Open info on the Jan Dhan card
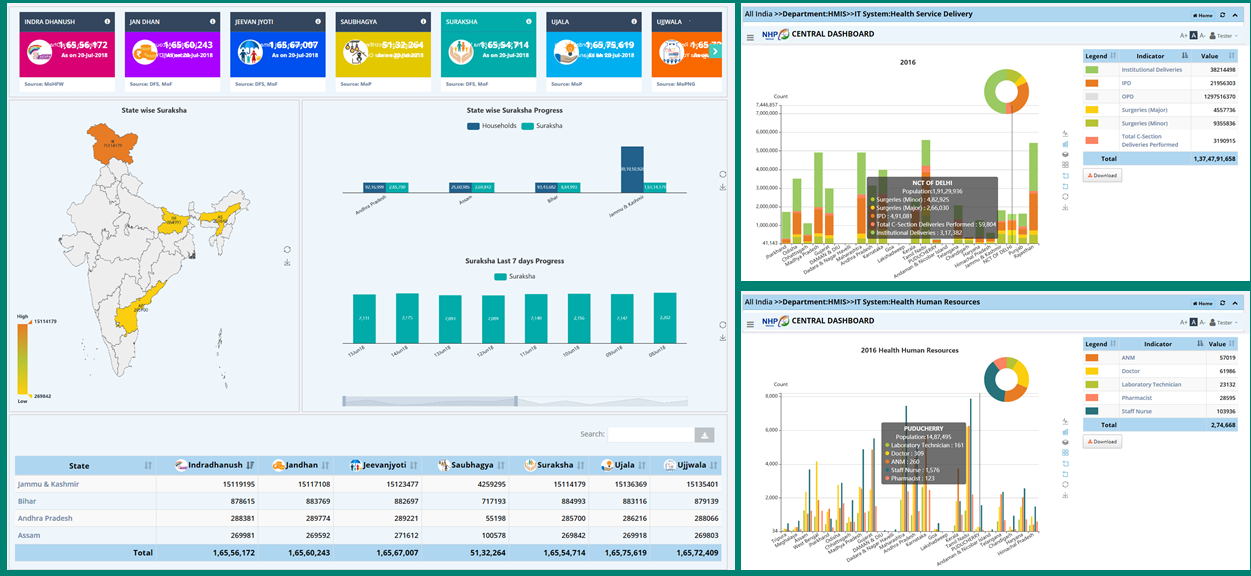The width and height of the screenshot is (1251, 576). 212,21
